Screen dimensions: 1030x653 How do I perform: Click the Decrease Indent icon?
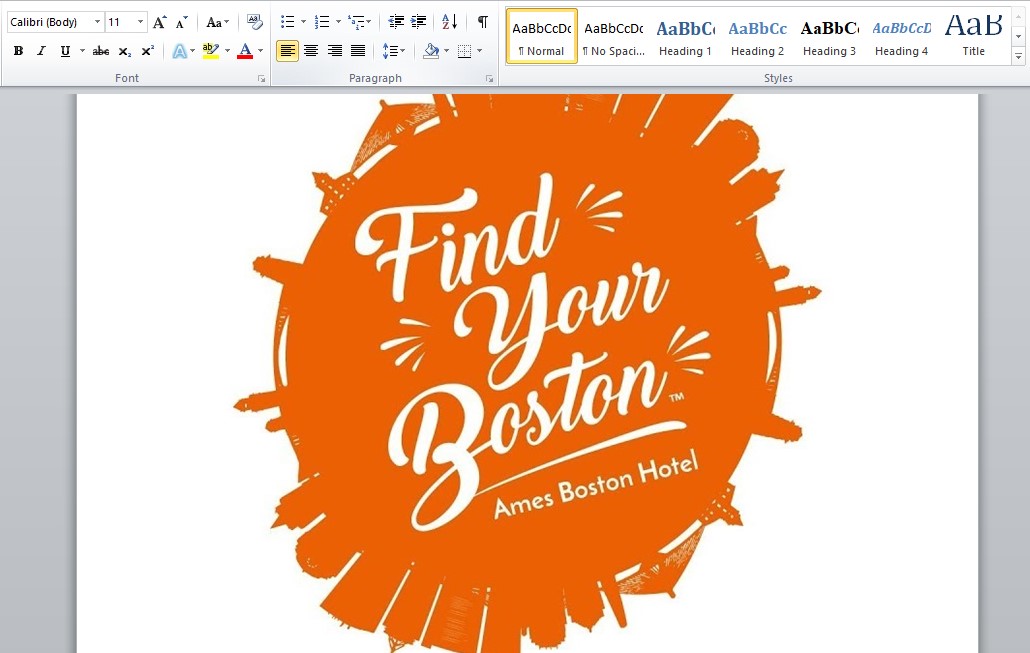point(395,22)
